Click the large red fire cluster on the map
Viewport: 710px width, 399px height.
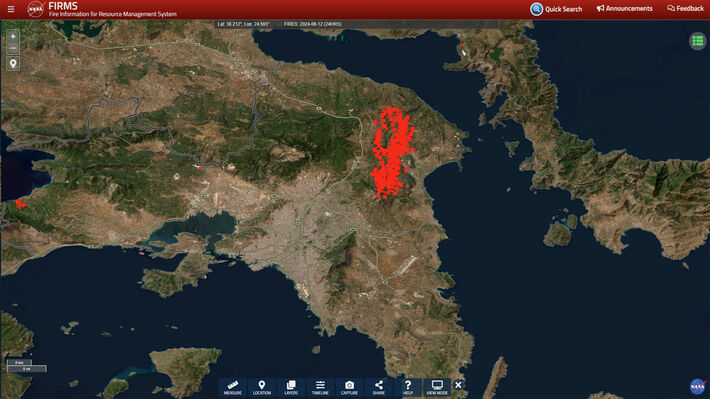392,152
